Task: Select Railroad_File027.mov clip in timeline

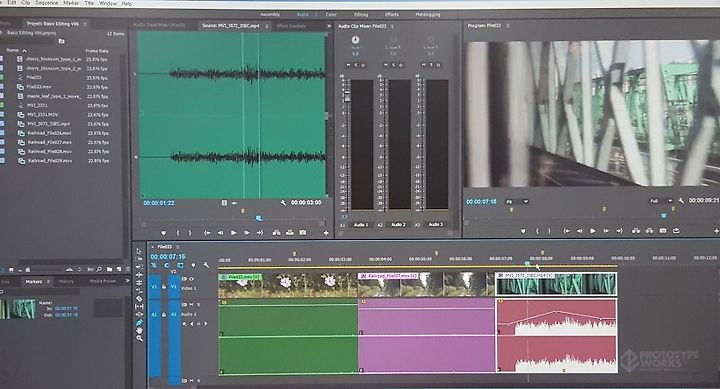Action: pyautogui.click(x=427, y=284)
